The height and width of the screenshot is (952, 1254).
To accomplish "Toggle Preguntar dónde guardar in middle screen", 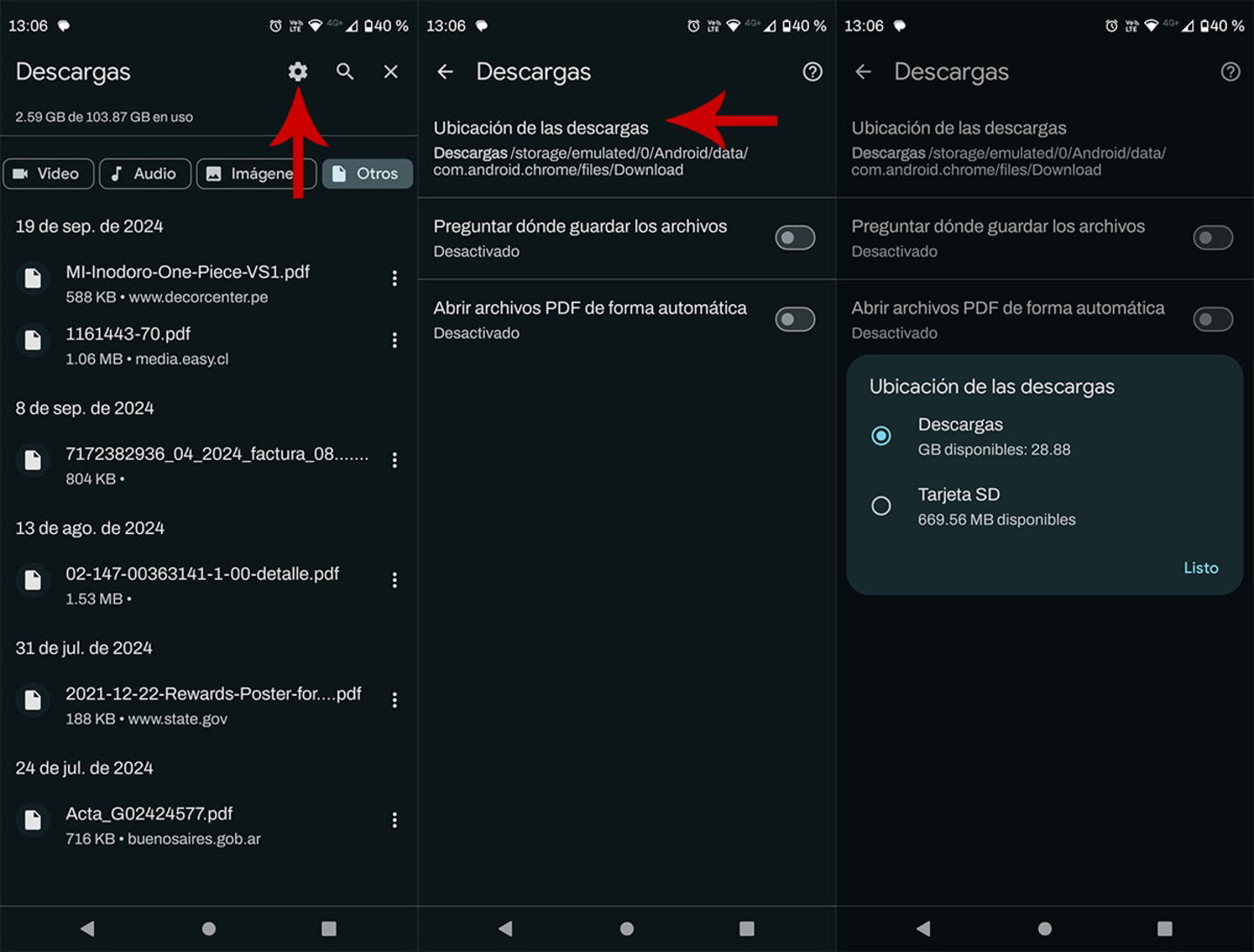I will click(795, 238).
